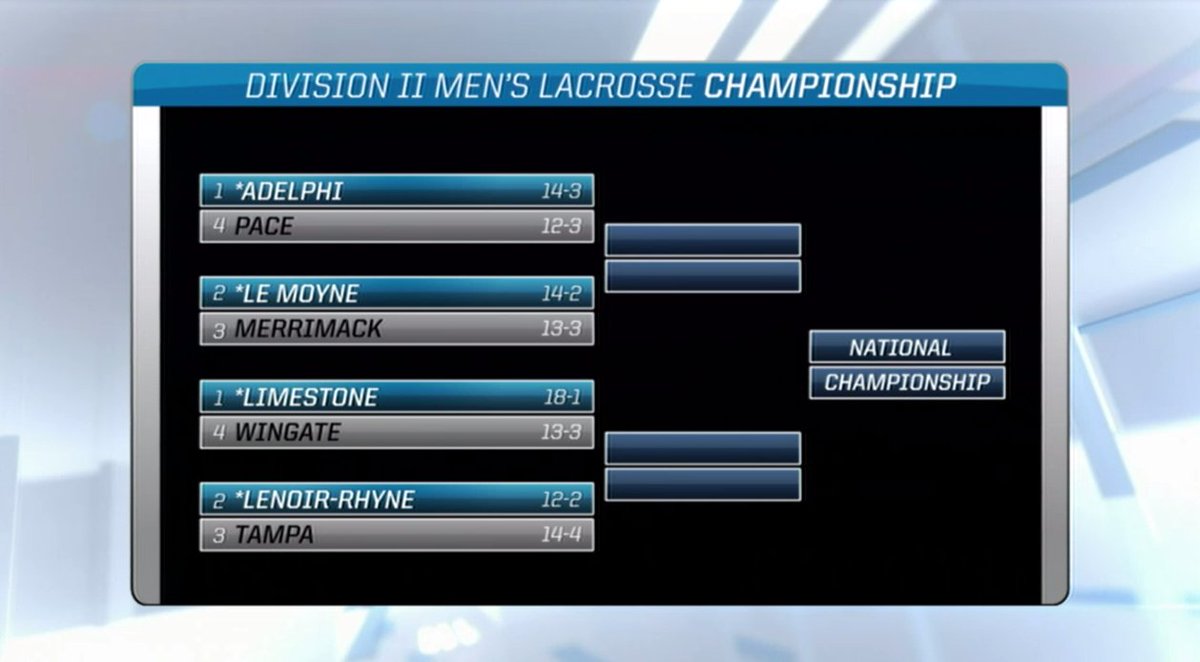Select second empty slot of upper semifinal
Image resolution: width=1200 pixels, height=662 pixels.
coord(703,276)
